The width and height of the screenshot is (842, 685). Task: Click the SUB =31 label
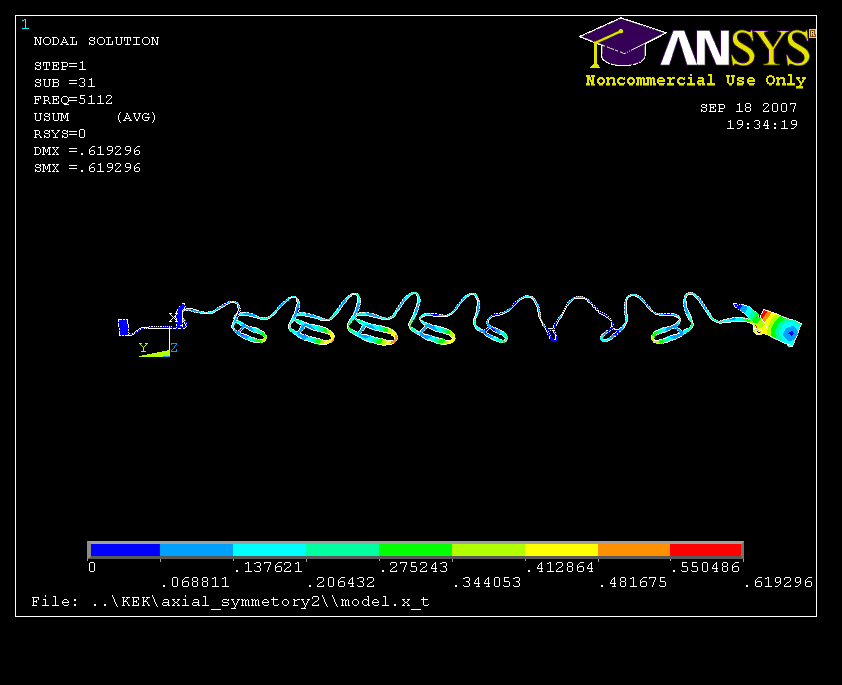[64, 83]
